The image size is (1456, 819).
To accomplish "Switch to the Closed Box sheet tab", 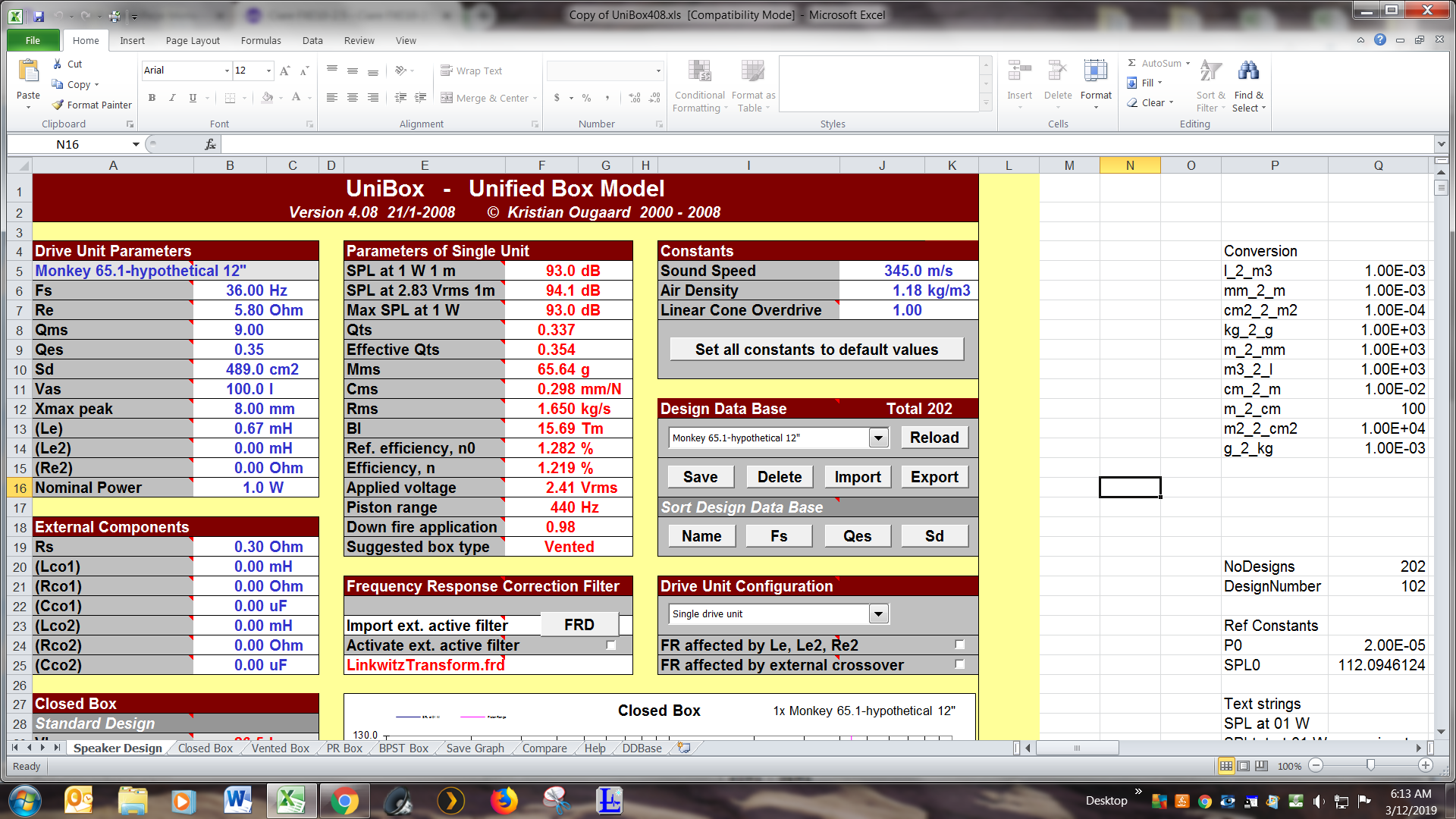I will pyautogui.click(x=205, y=748).
